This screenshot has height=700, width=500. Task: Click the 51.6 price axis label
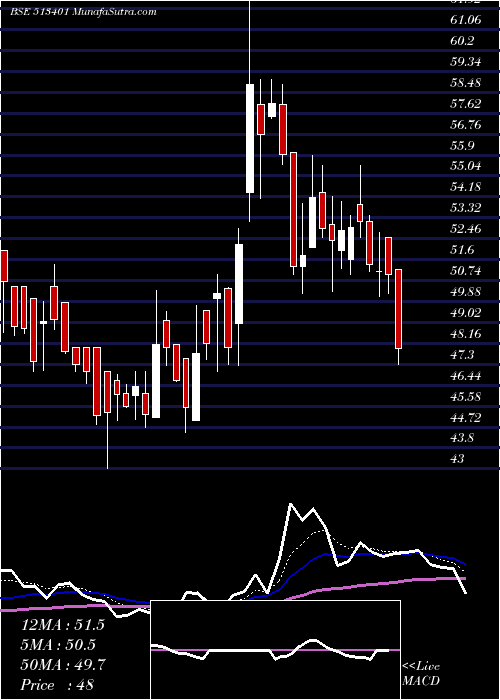click(x=462, y=250)
